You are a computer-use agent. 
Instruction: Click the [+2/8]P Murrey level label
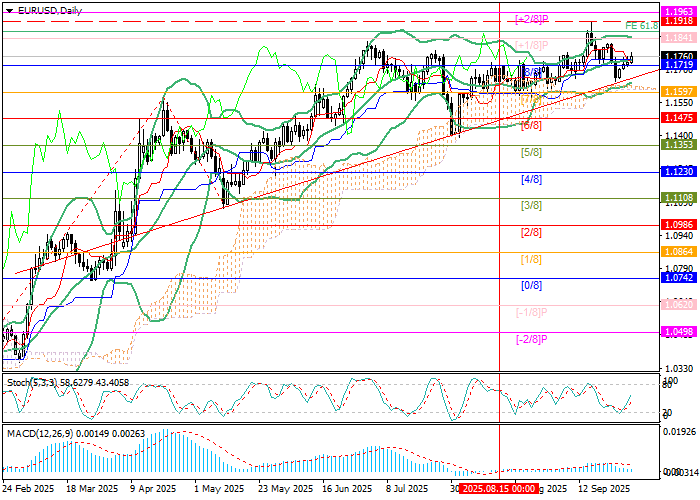[x=534, y=19]
